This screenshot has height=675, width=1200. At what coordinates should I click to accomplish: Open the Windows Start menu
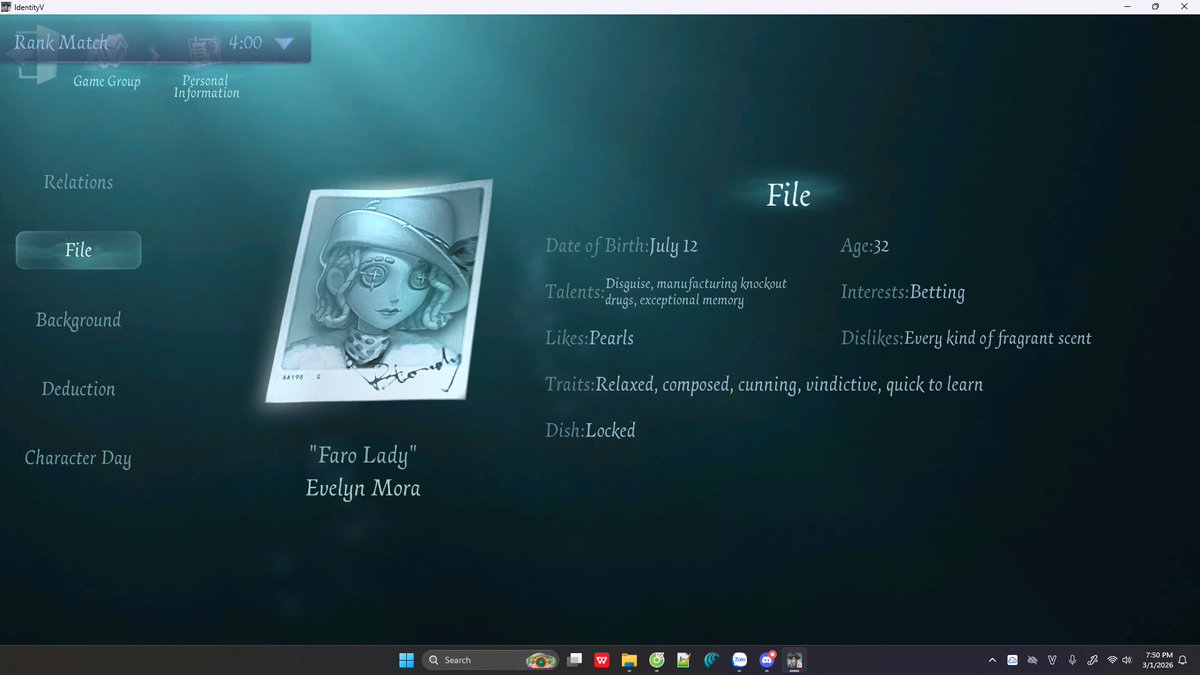(x=406, y=660)
